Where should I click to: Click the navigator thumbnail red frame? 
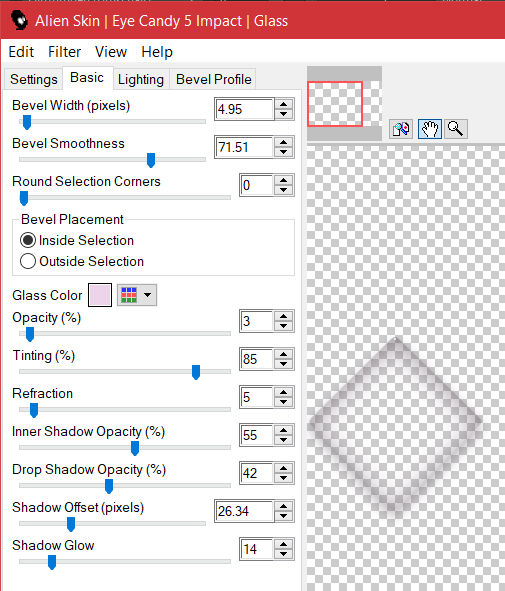coord(335,104)
